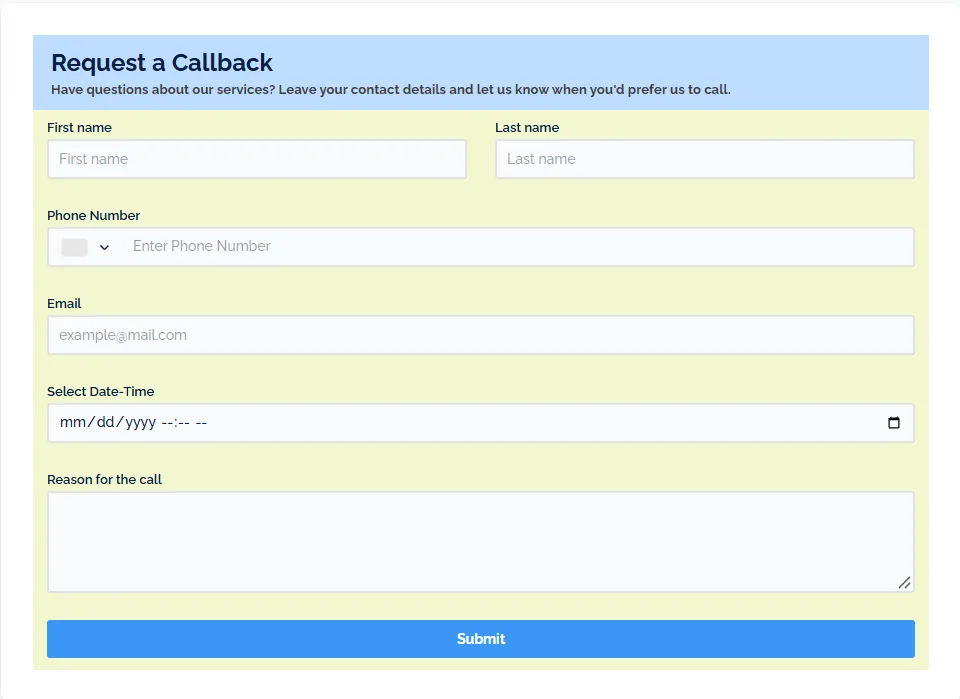Click the 'Request a Callback' heading

pos(162,63)
